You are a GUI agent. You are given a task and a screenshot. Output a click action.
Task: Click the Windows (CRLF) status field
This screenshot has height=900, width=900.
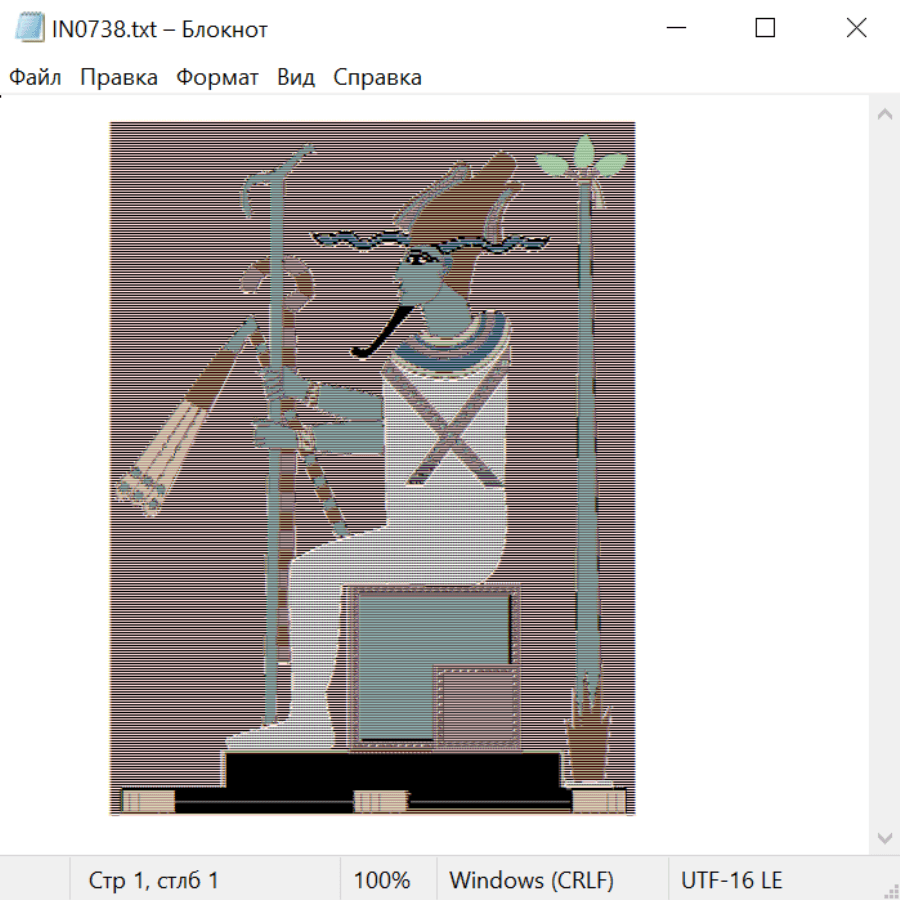tap(531, 880)
